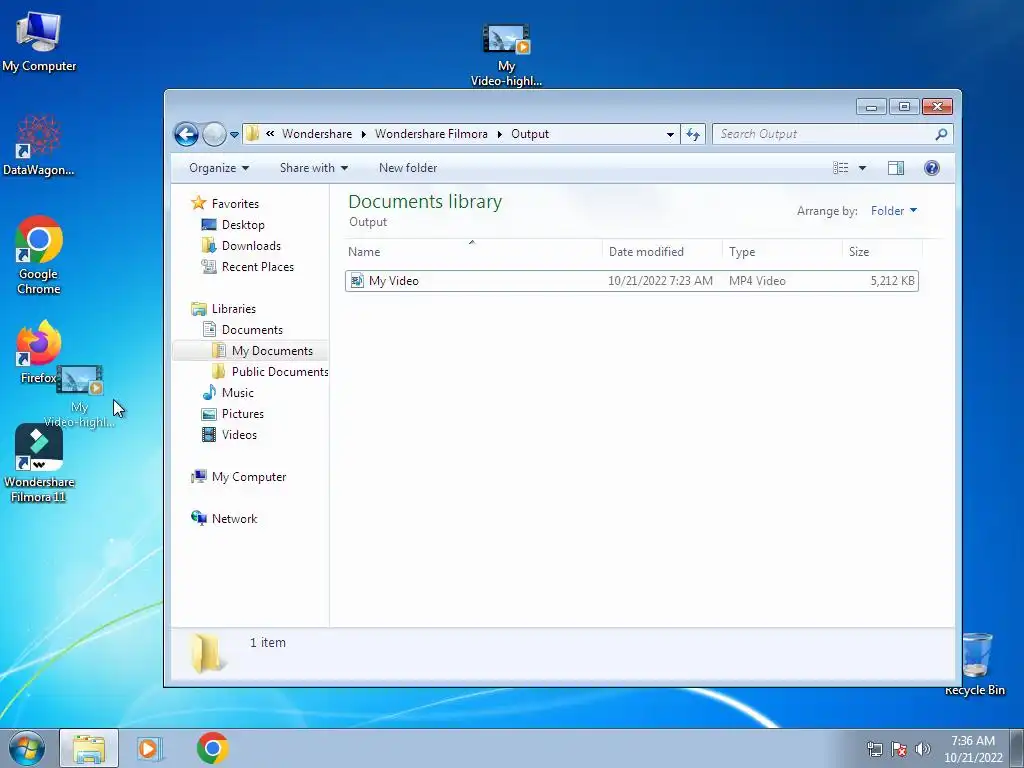Minimize the Explorer window
1024x768 pixels.
[x=871, y=106]
